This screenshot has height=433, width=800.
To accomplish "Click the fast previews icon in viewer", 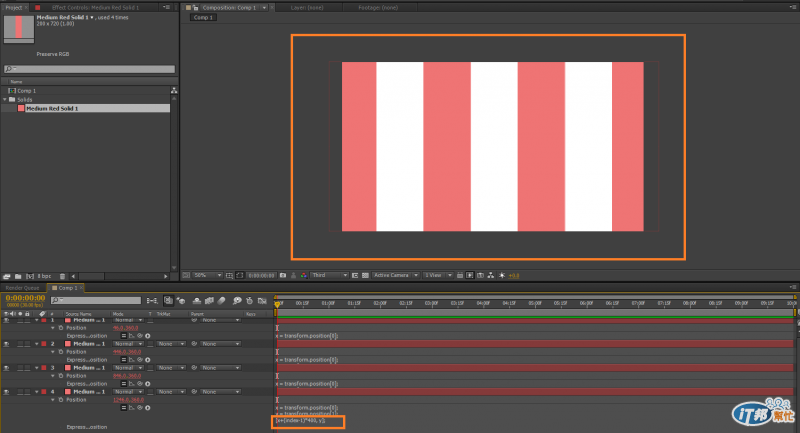I will click(470, 275).
